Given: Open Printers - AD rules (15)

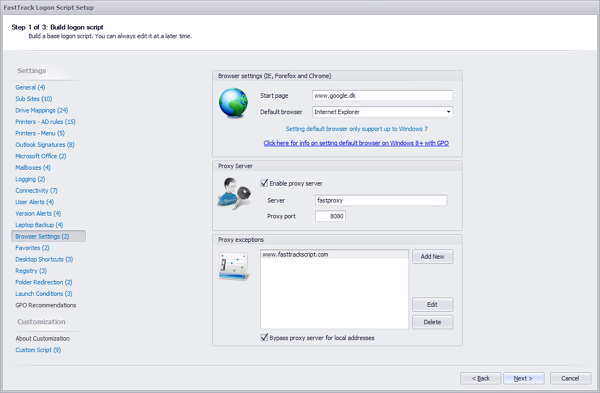Looking at the screenshot, I should [x=46, y=122].
